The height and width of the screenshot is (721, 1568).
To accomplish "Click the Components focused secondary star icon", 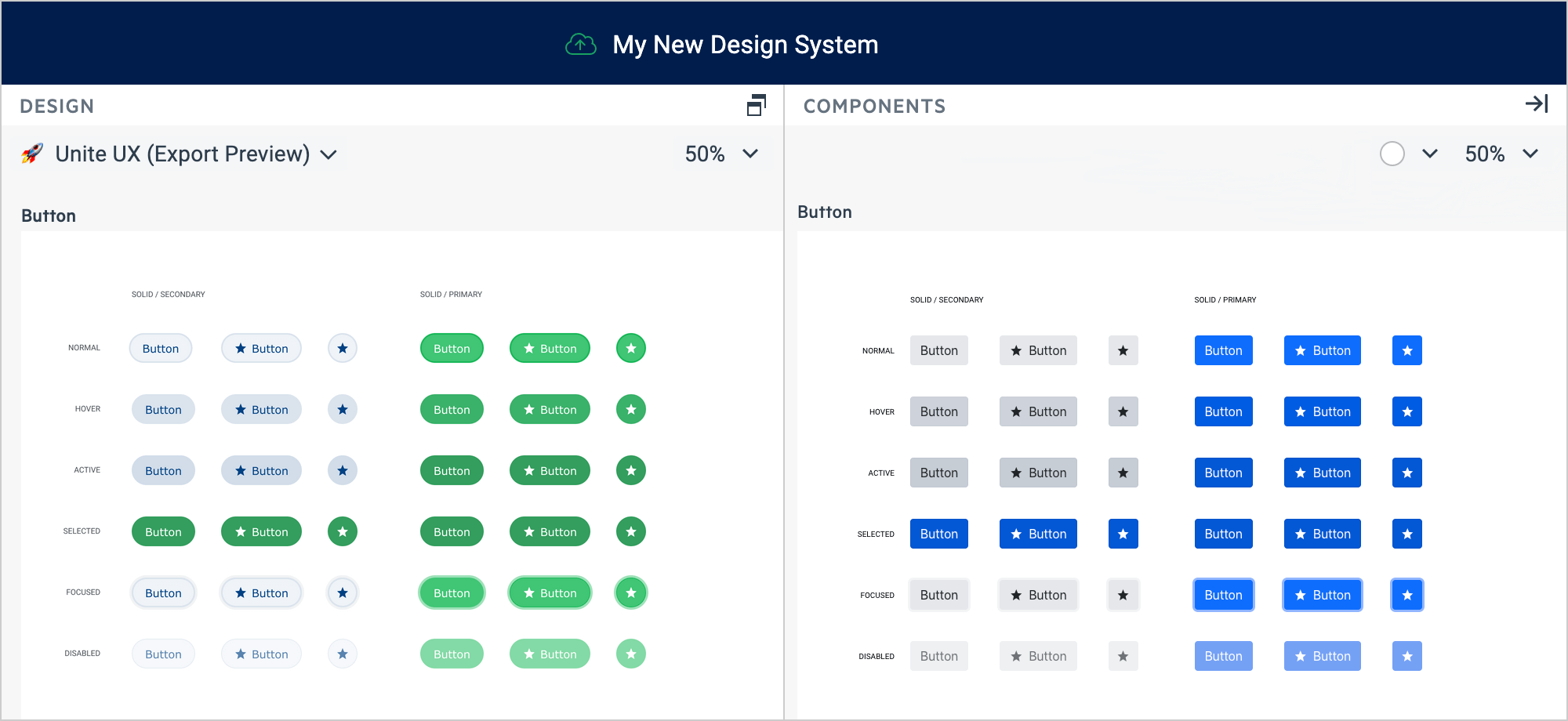I will (x=1123, y=596).
